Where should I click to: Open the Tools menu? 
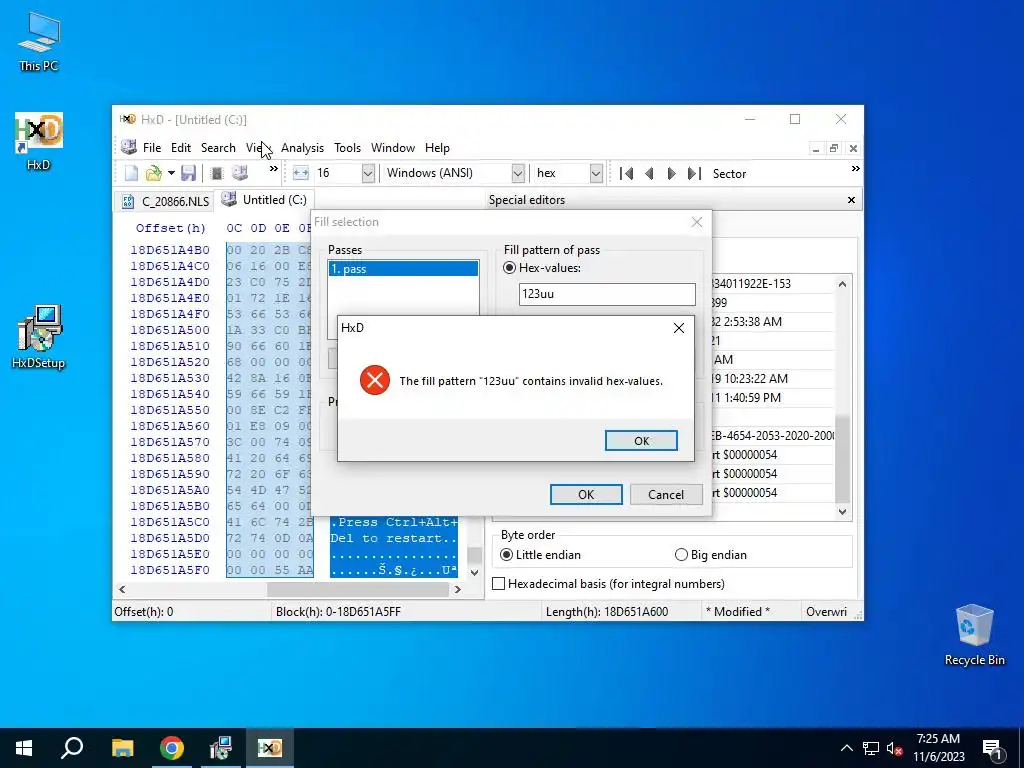coord(347,148)
